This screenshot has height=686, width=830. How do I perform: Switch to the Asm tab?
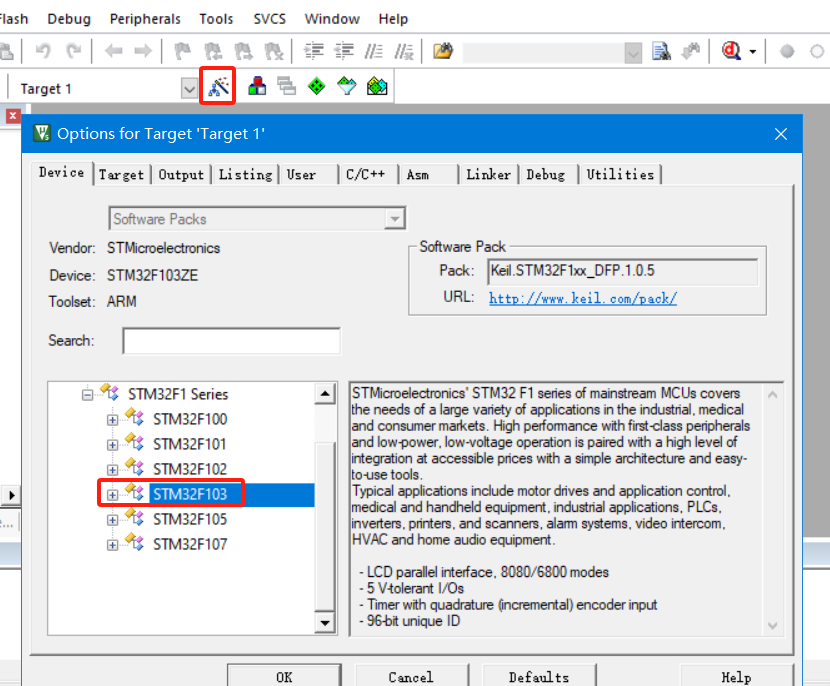(428, 175)
